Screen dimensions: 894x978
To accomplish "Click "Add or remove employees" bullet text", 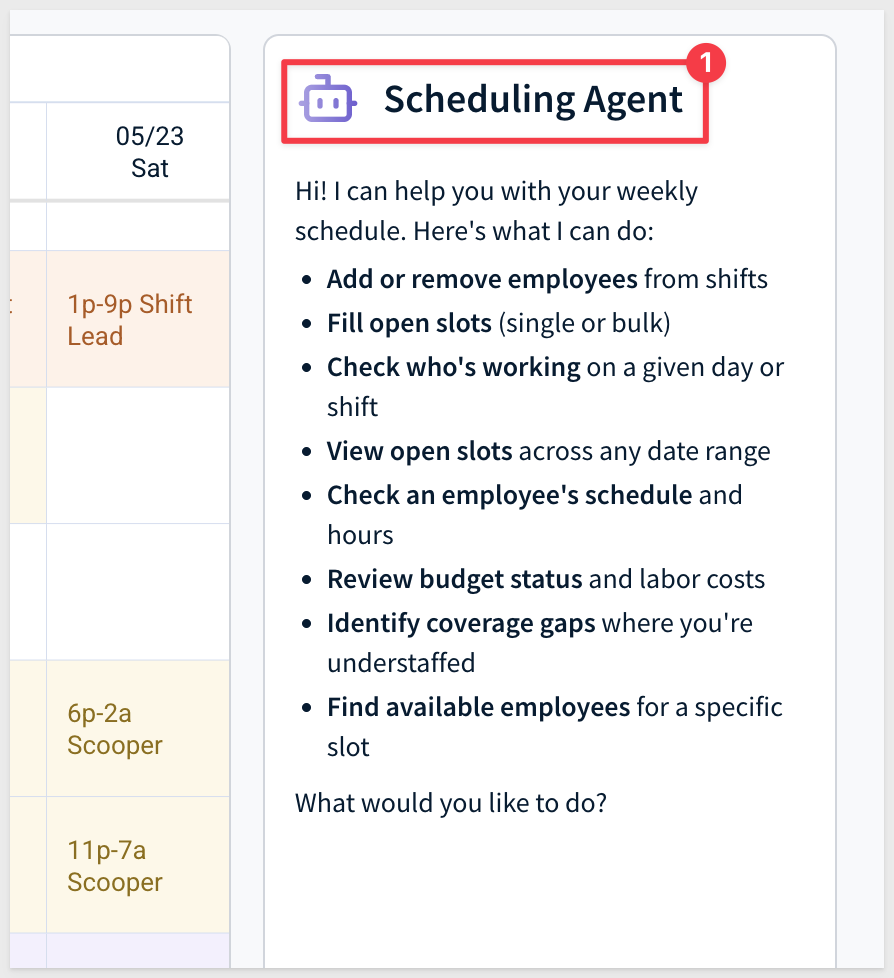I will [x=482, y=279].
